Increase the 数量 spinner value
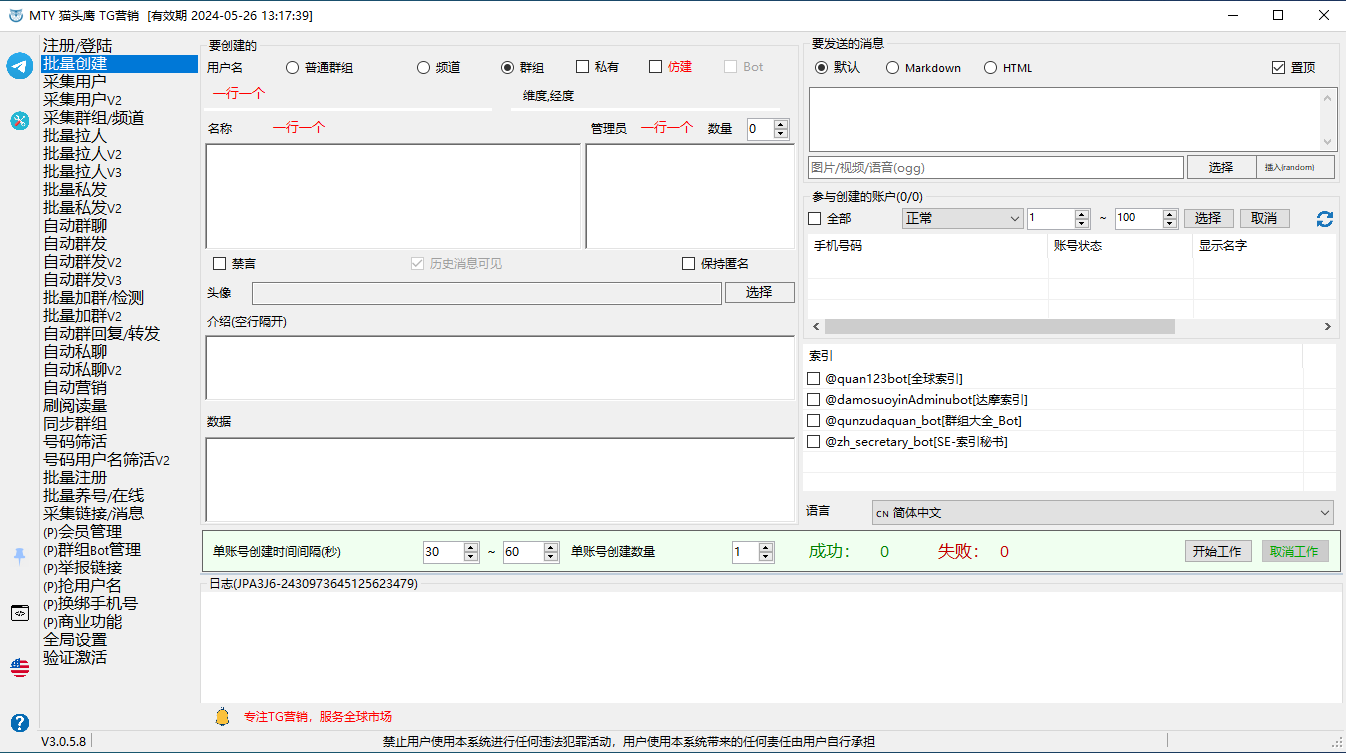The image size is (1346, 753). (781, 124)
